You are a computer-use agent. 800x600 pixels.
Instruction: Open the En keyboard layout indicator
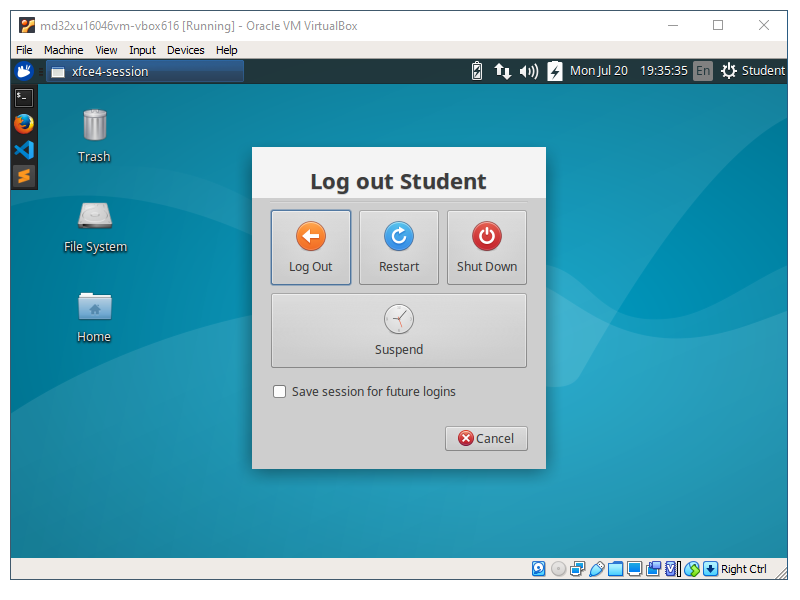point(703,71)
